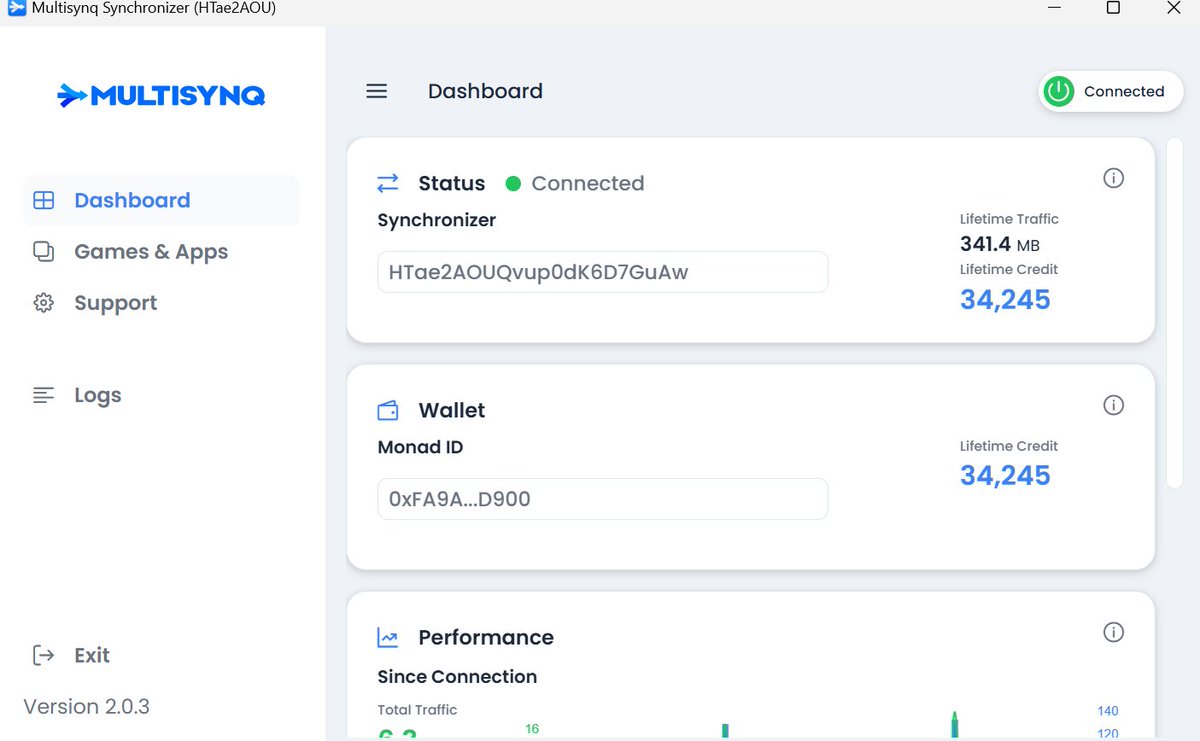Click the Status sync arrows icon
The image size is (1200, 741).
[x=387, y=183]
